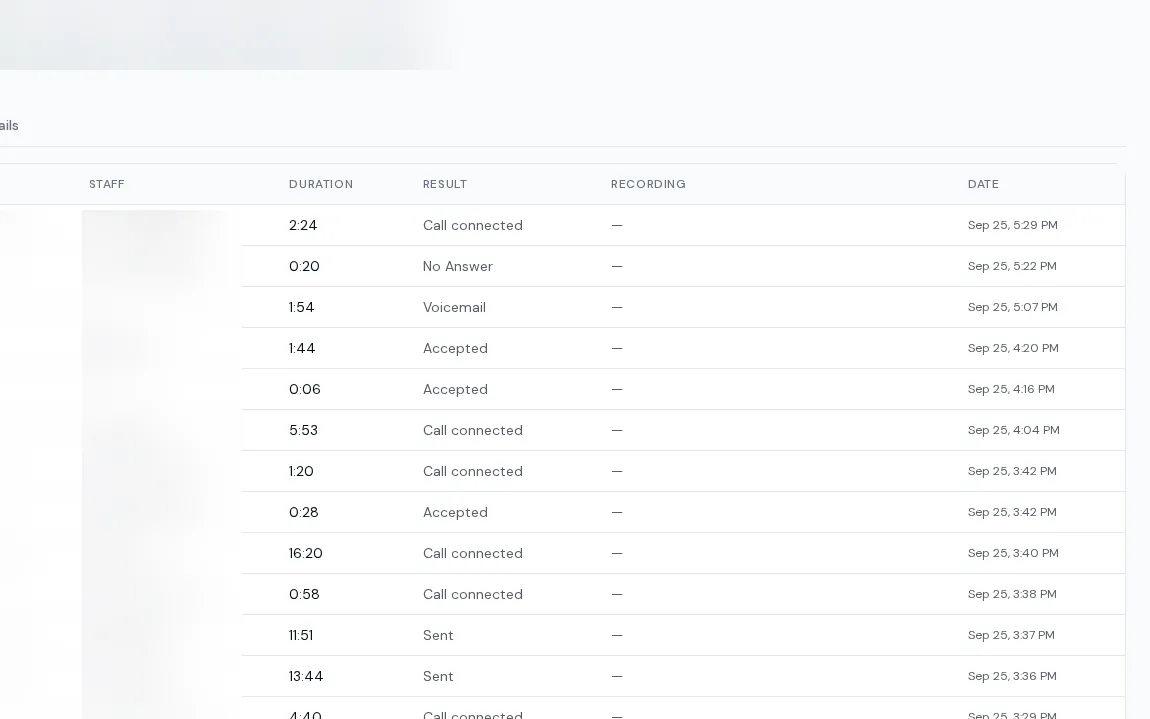Click the Sep 25, 5:22 PM date
Screen dimensions: 1150x719
tap(1012, 266)
